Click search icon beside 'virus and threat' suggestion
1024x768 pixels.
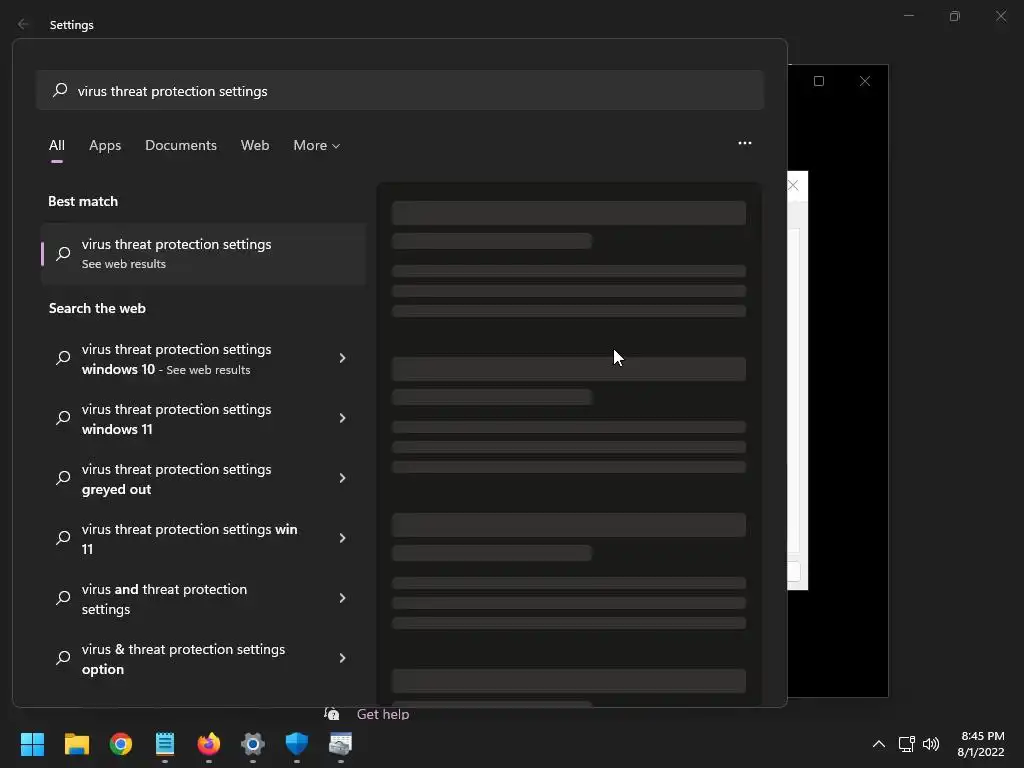coord(63,598)
